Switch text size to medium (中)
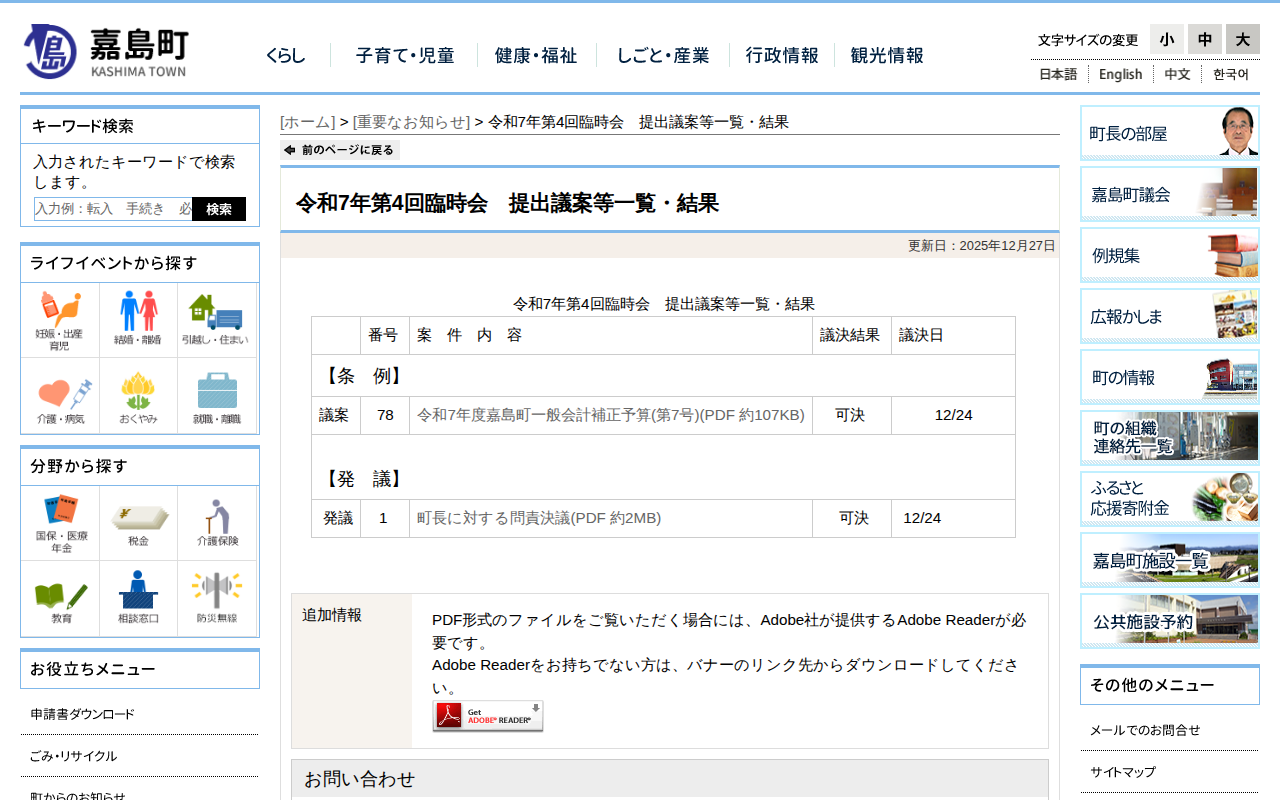This screenshot has width=1280, height=800. tap(1204, 39)
